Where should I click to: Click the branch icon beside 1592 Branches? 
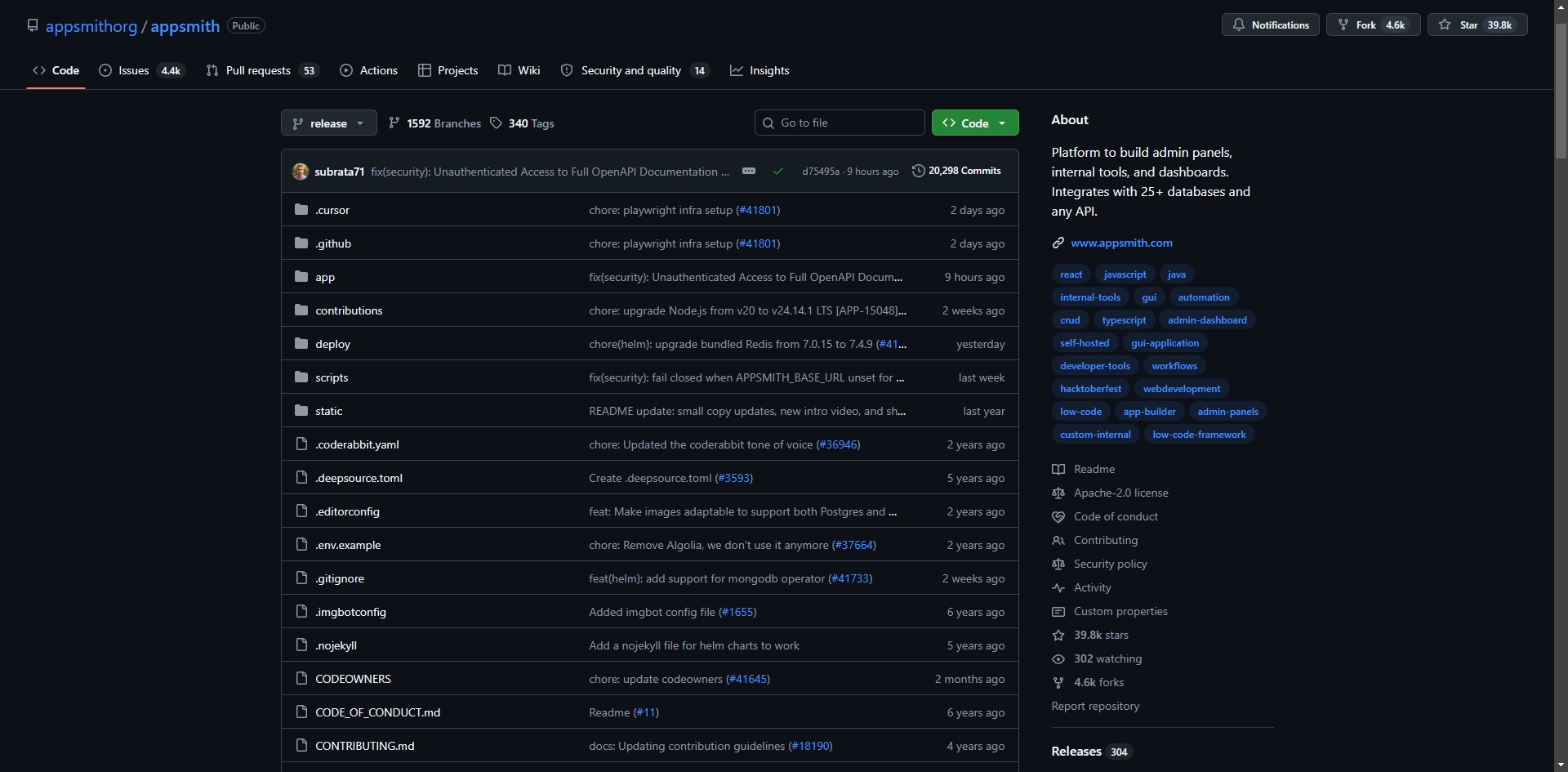pyautogui.click(x=394, y=123)
